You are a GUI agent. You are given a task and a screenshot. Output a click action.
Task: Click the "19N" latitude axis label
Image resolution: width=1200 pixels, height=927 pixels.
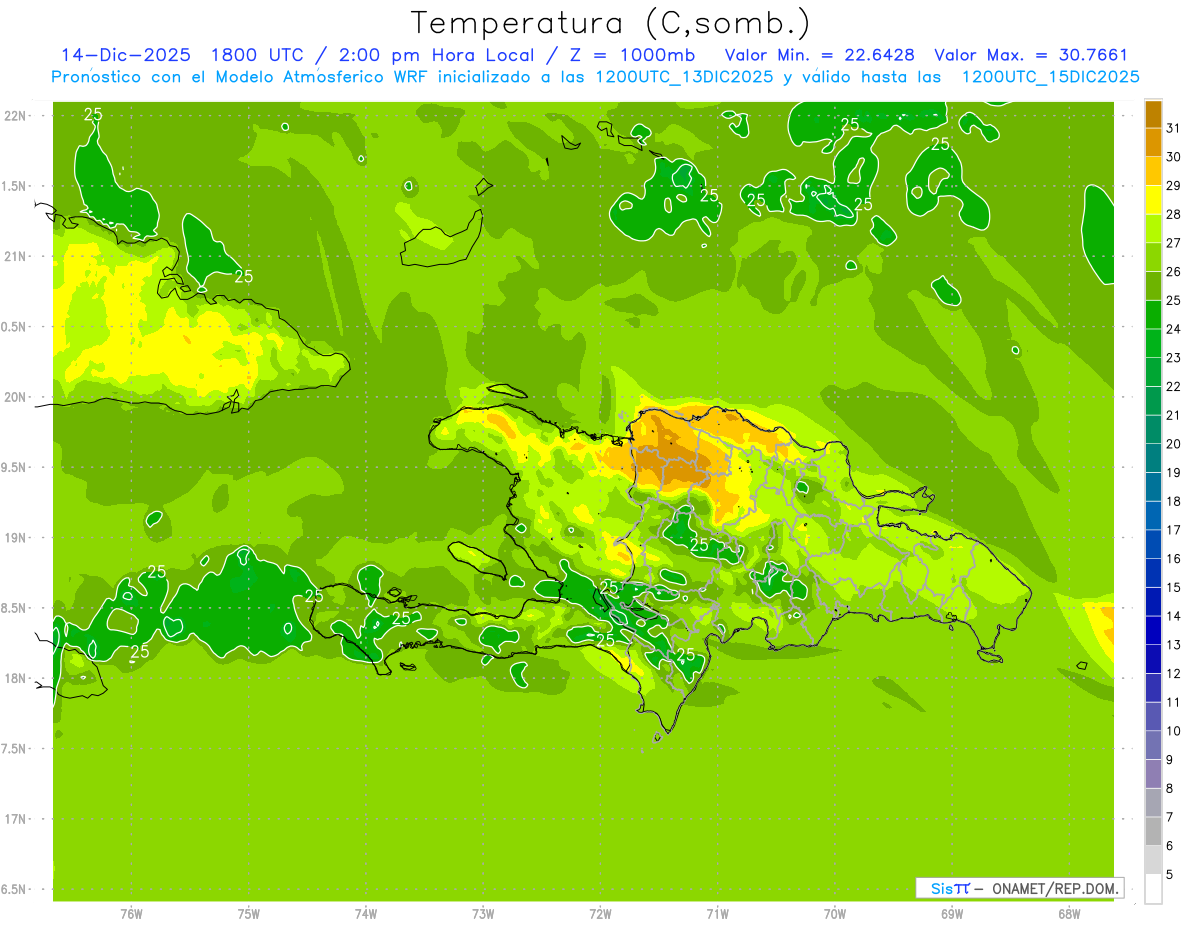coord(15,538)
